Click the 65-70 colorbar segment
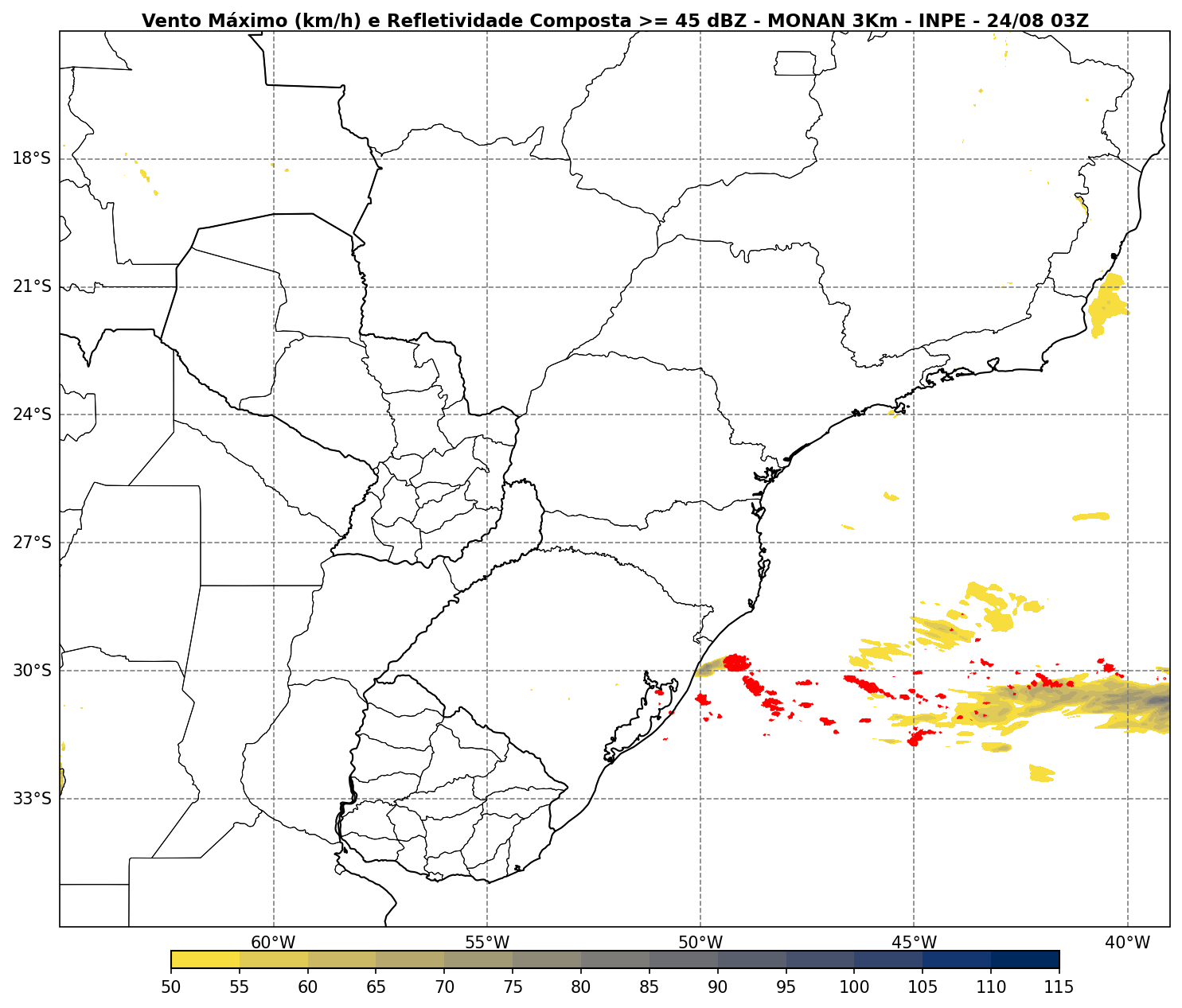 [x=410, y=959]
